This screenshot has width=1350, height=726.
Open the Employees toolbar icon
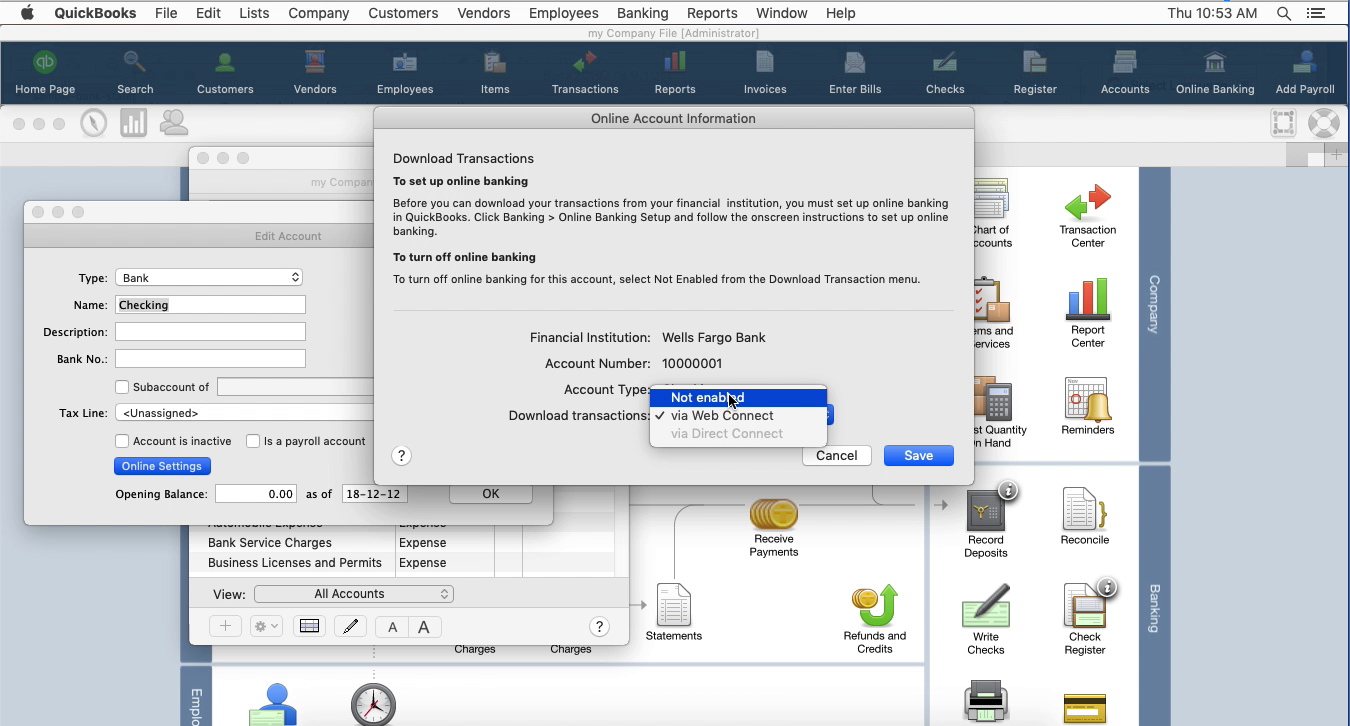tap(405, 72)
